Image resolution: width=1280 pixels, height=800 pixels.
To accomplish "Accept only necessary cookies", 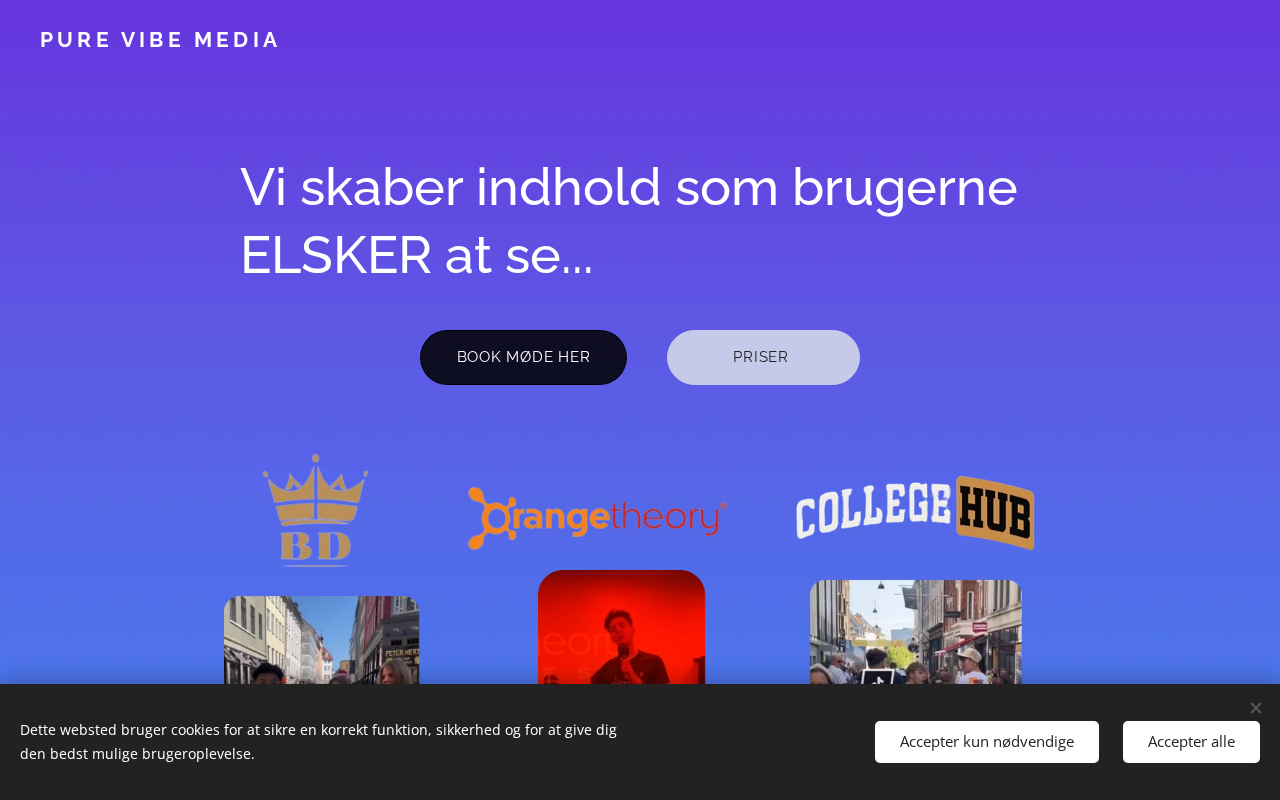I will (987, 742).
